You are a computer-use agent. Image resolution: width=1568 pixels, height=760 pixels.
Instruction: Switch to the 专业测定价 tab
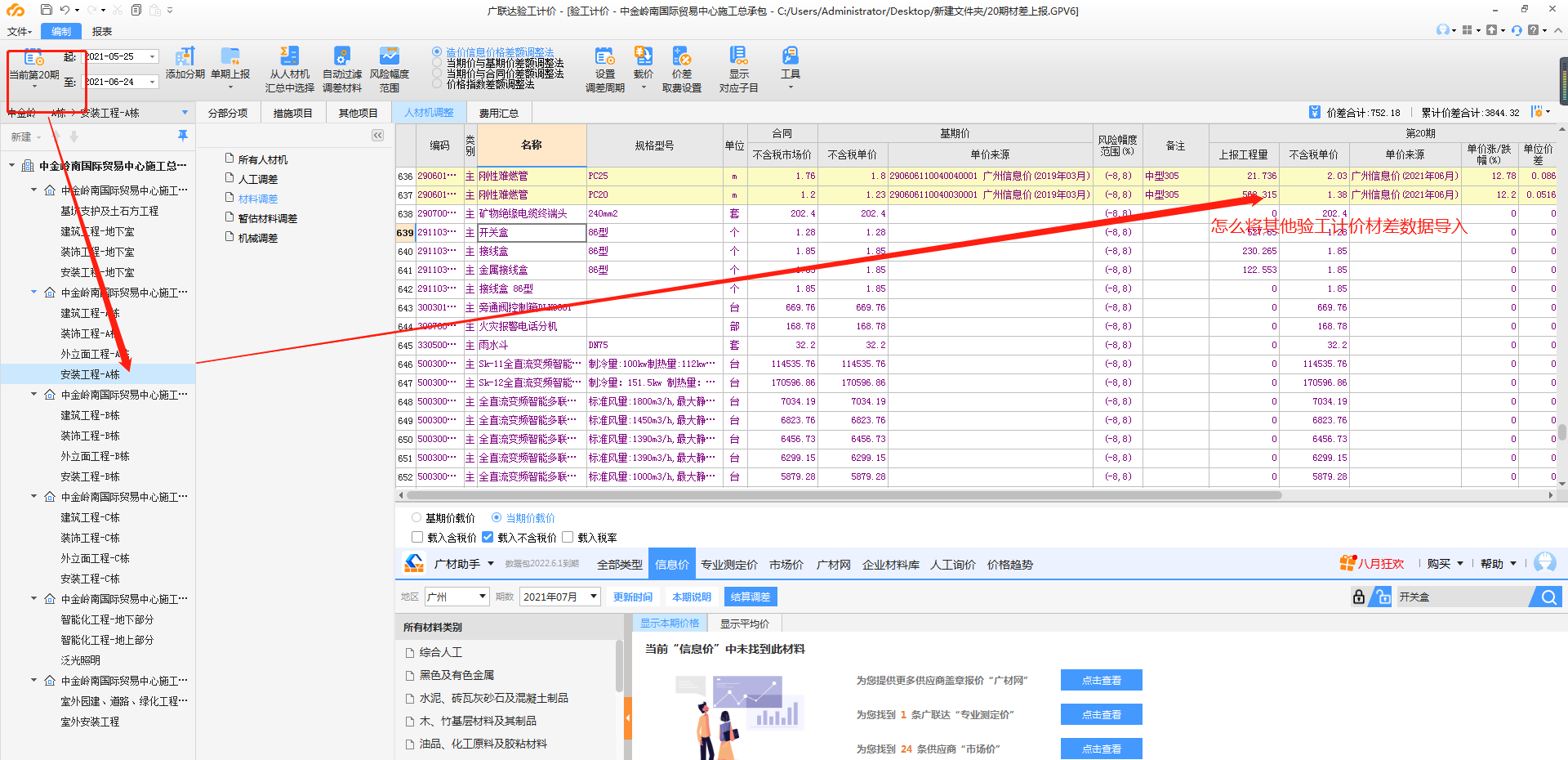point(729,565)
